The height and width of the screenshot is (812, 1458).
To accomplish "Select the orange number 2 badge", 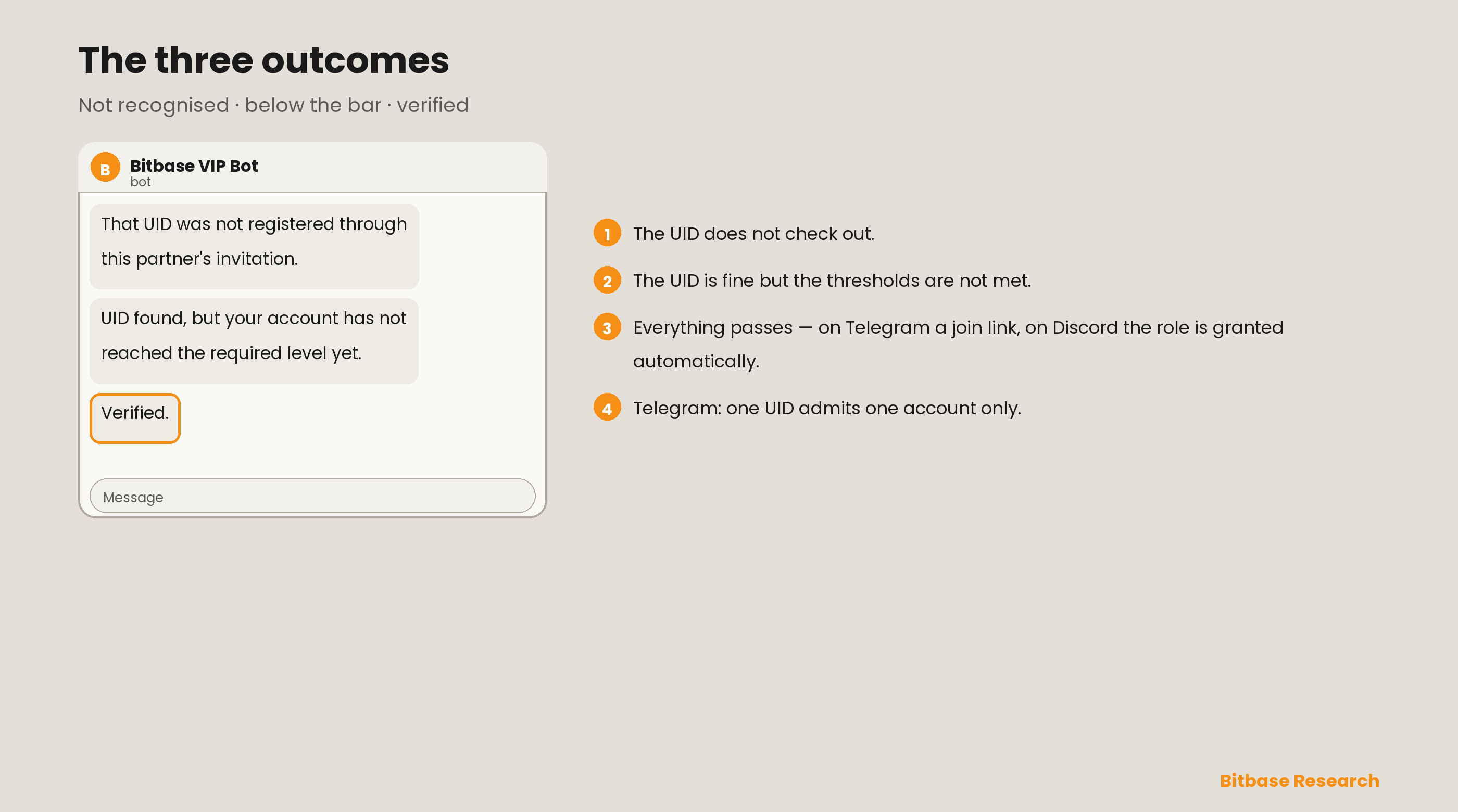I will (607, 280).
